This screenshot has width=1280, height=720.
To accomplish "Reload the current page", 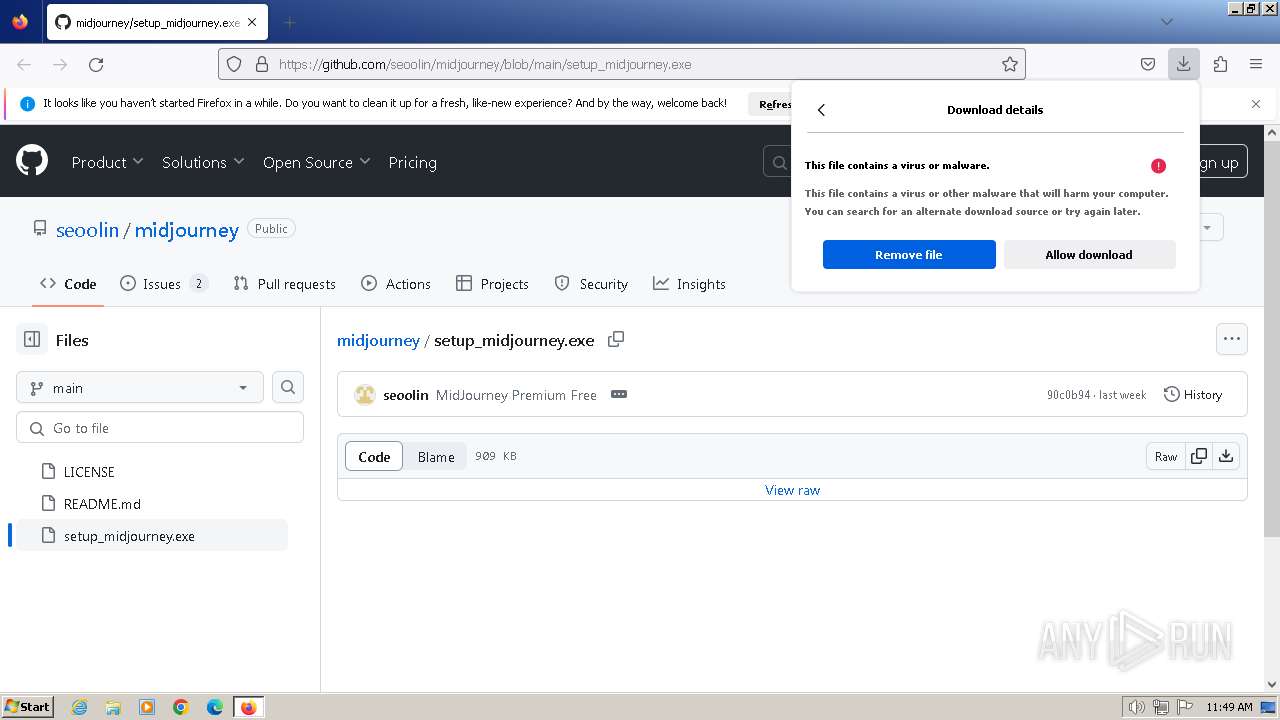I will [96, 64].
